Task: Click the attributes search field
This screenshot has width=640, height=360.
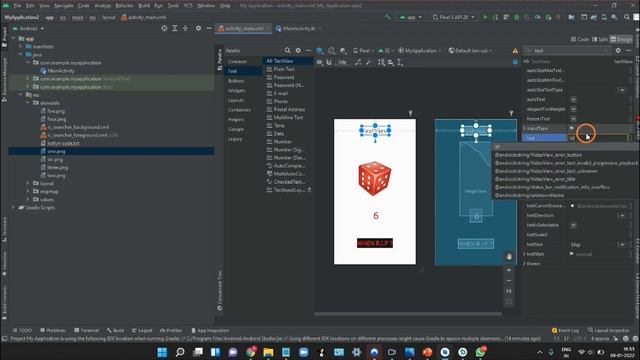Action: click(x=567, y=51)
